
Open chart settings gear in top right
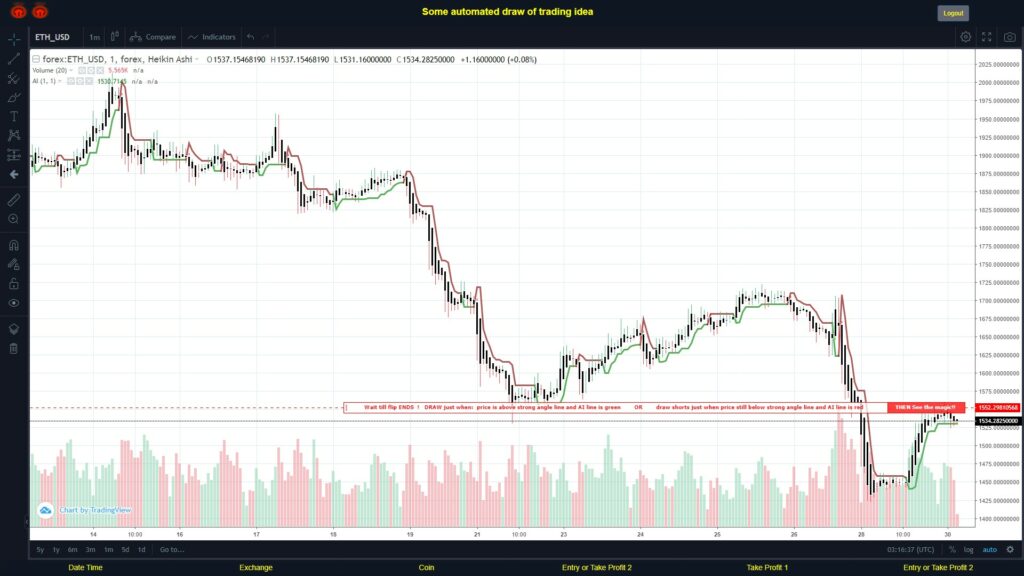coord(965,37)
